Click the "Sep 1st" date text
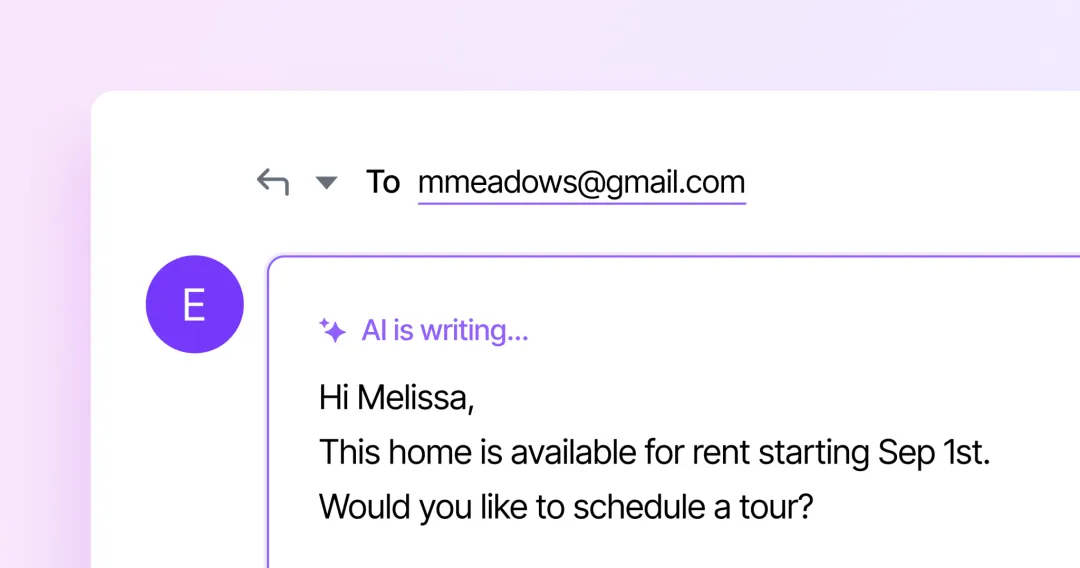 click(x=934, y=452)
